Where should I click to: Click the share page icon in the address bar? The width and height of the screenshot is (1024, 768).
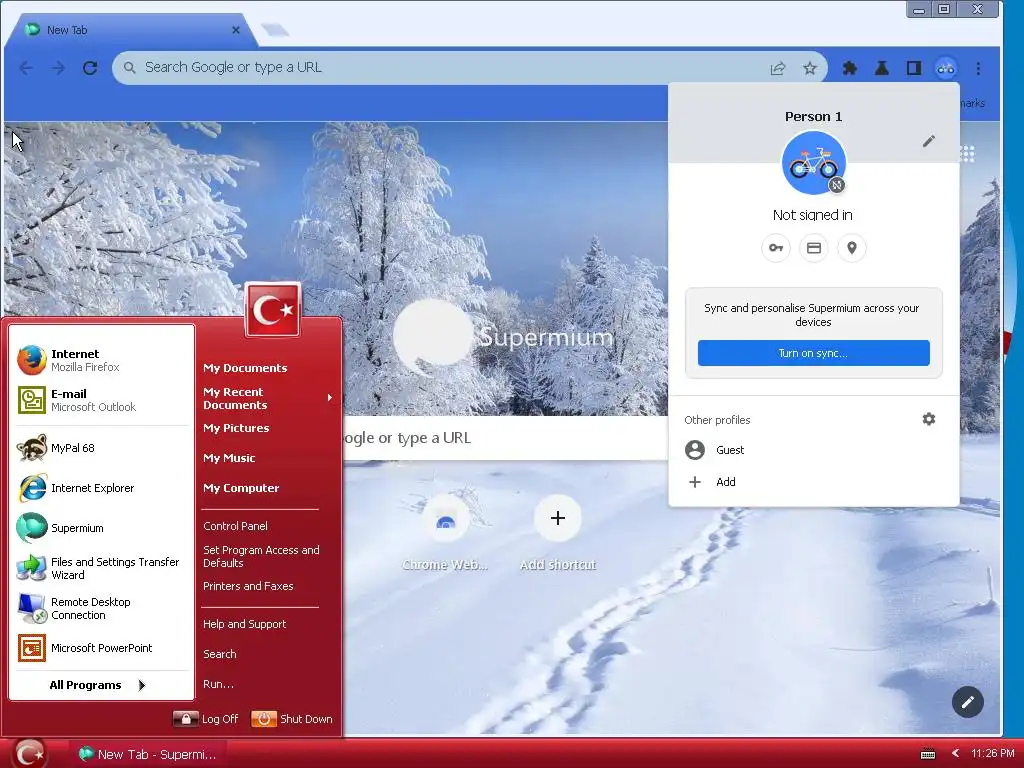click(x=777, y=68)
